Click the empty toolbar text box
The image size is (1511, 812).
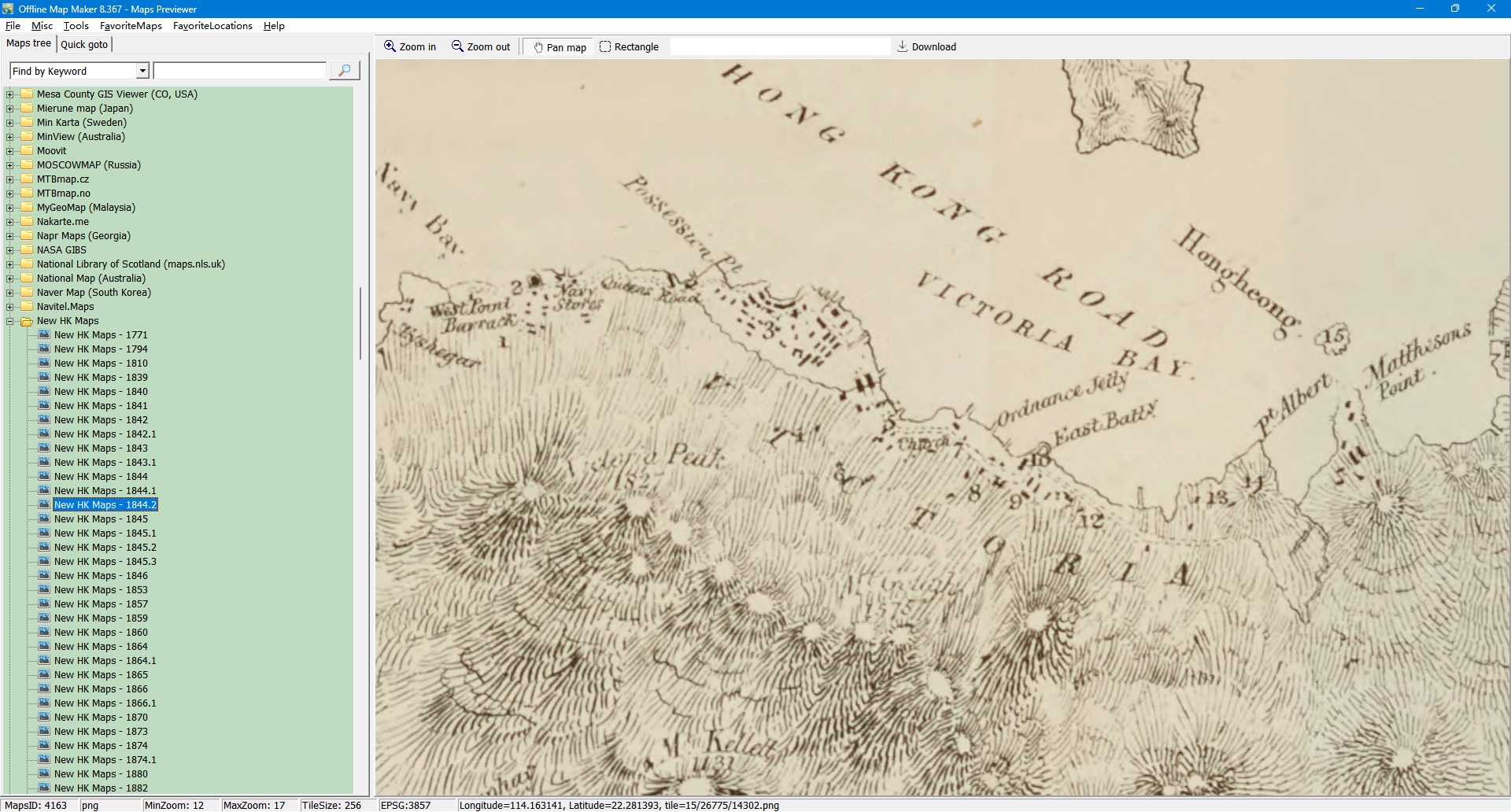[x=779, y=46]
